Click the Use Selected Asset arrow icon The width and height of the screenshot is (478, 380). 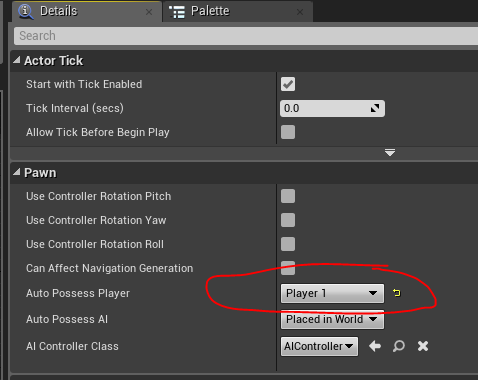(x=375, y=346)
